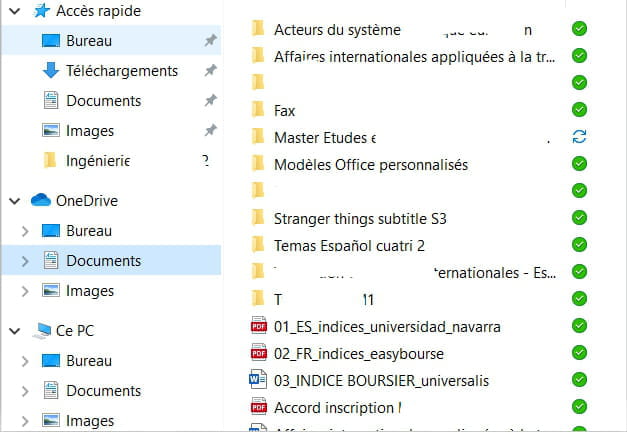Click the PDF icon of 01_ES_indices_universidad_navarra
This screenshot has height=432, width=627.
coord(258,326)
